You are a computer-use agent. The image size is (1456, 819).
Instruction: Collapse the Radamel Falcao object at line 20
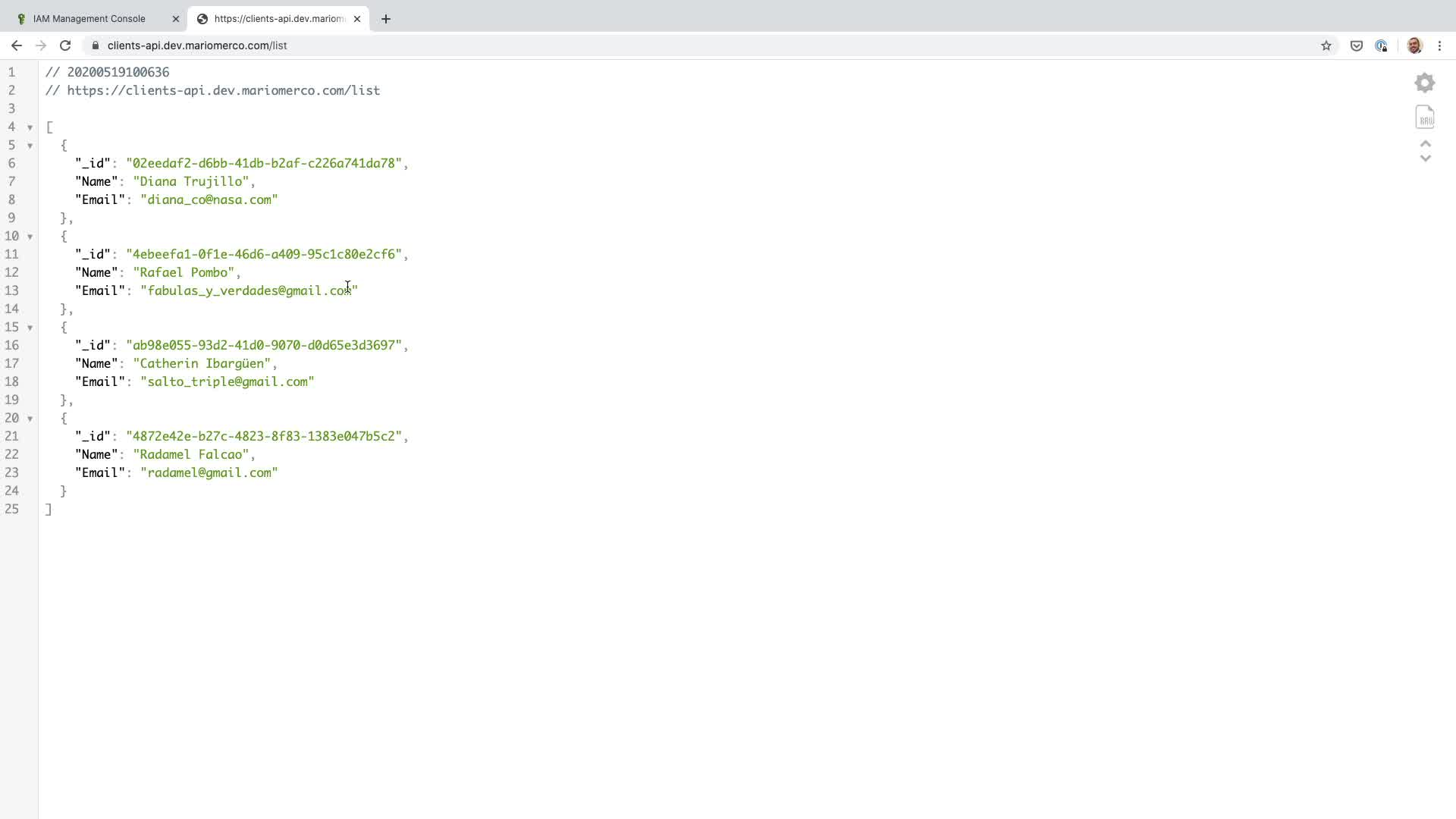pos(30,419)
